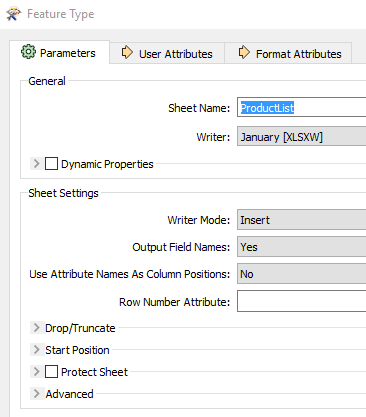
Task: Open the Writer Mode dropdown showing Insert
Action: point(301,220)
